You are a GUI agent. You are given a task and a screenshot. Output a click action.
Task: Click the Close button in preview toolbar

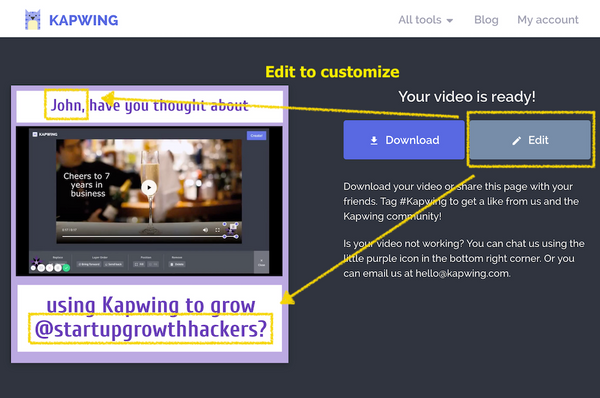261,262
